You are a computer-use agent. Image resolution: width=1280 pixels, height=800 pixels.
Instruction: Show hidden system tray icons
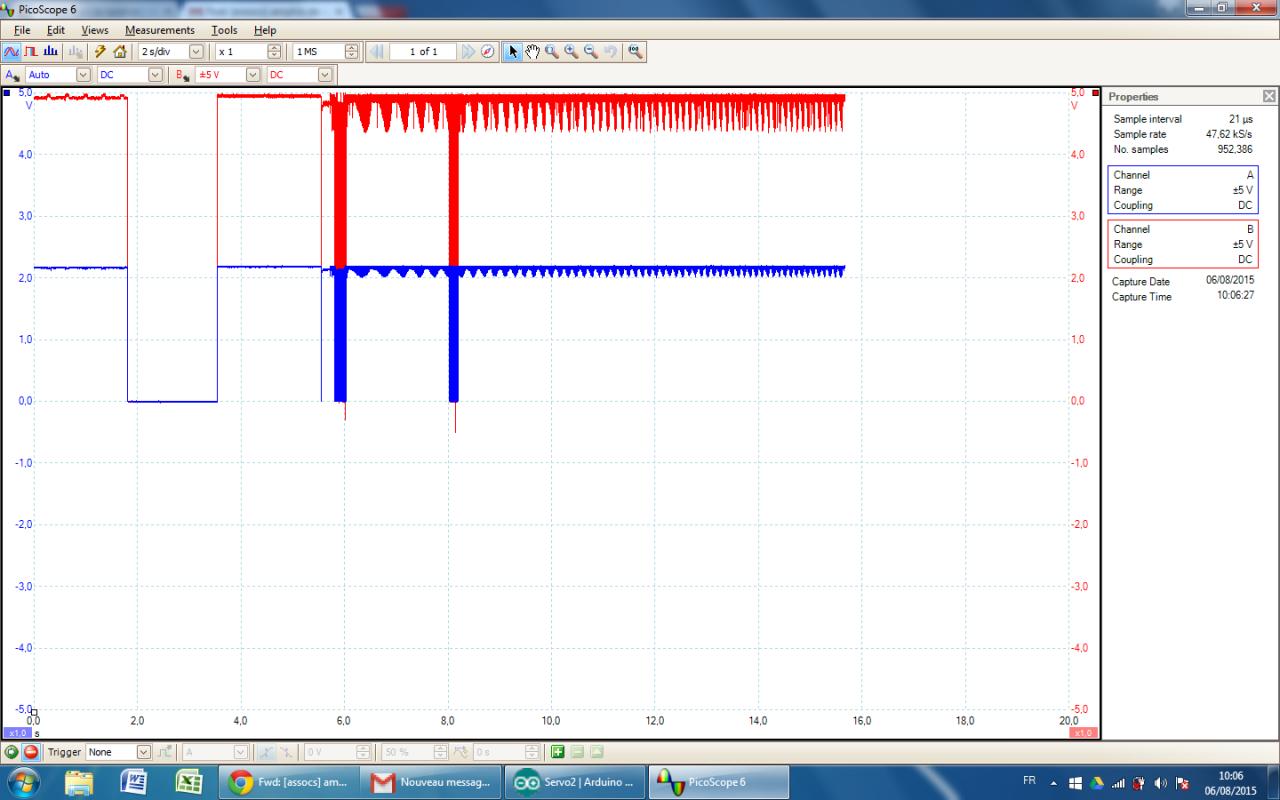coord(1053,782)
